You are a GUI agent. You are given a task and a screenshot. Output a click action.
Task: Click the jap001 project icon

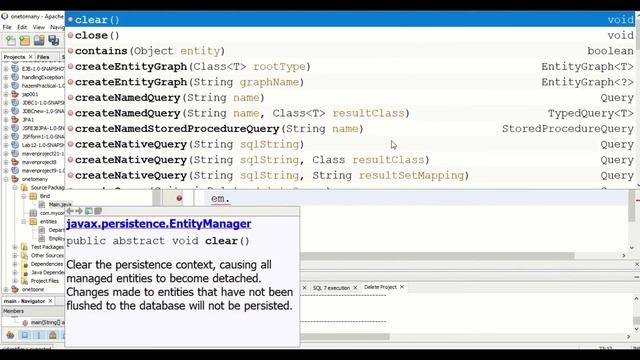point(15,94)
